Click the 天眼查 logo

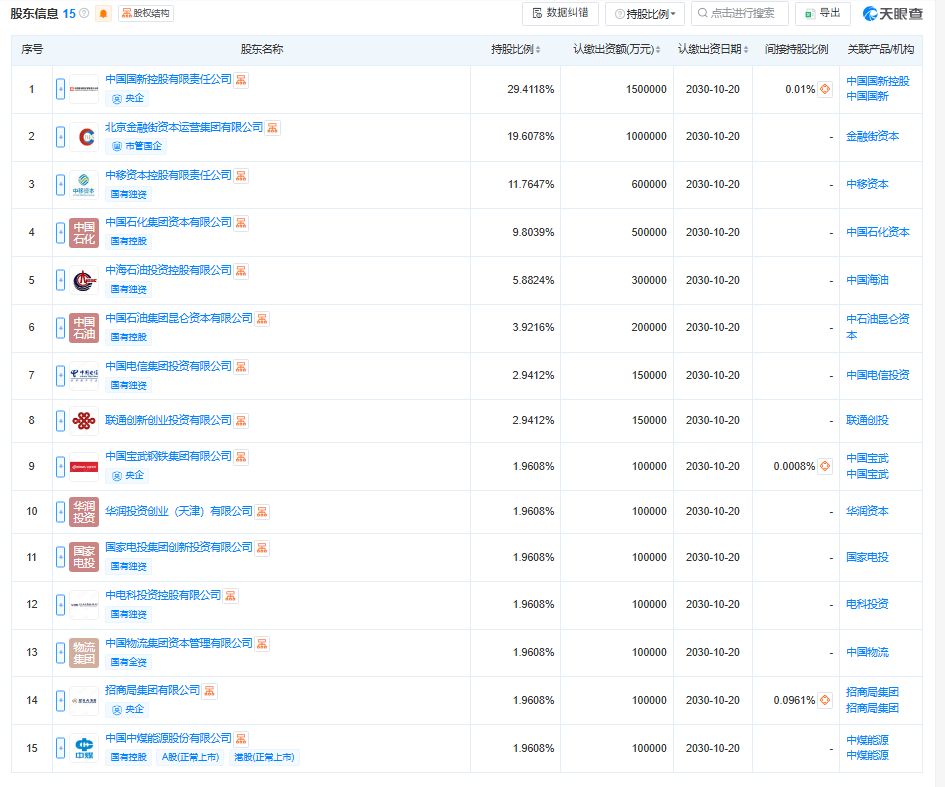pos(893,14)
